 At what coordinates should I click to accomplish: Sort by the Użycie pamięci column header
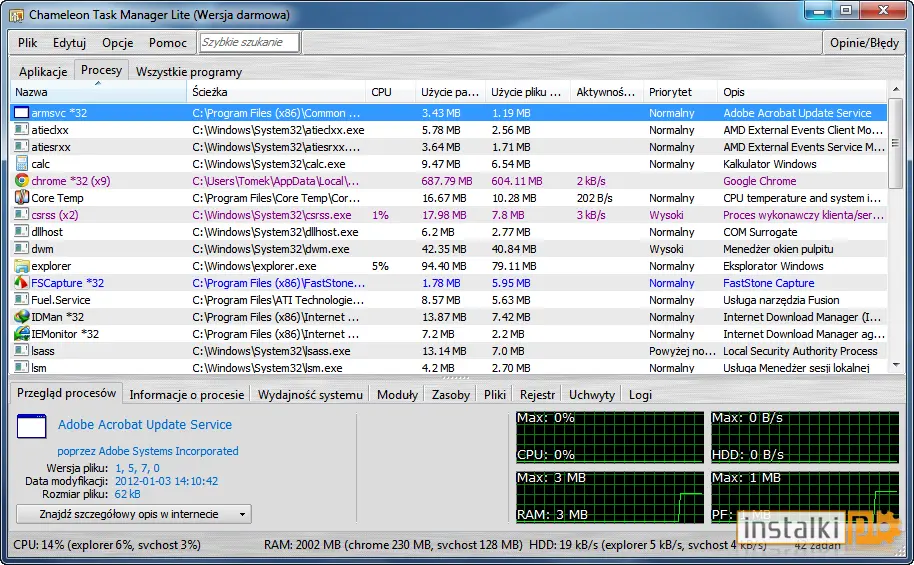(450, 92)
